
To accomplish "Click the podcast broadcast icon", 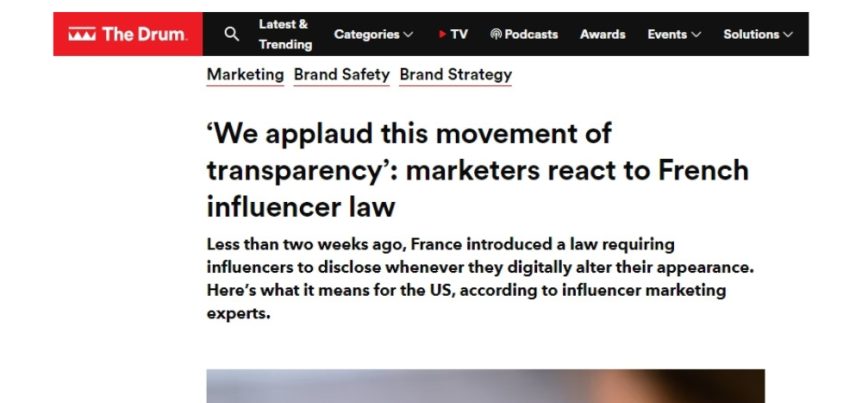I will 496,34.
